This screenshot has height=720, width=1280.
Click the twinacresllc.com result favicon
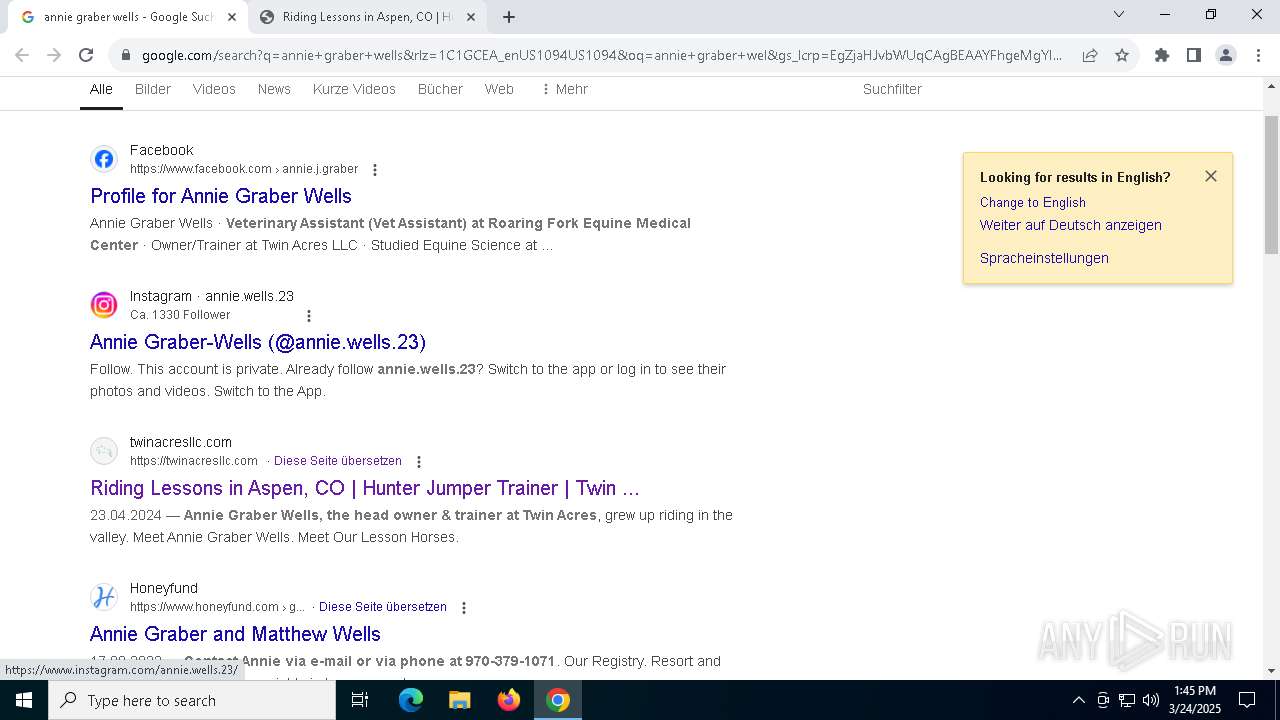tap(104, 451)
